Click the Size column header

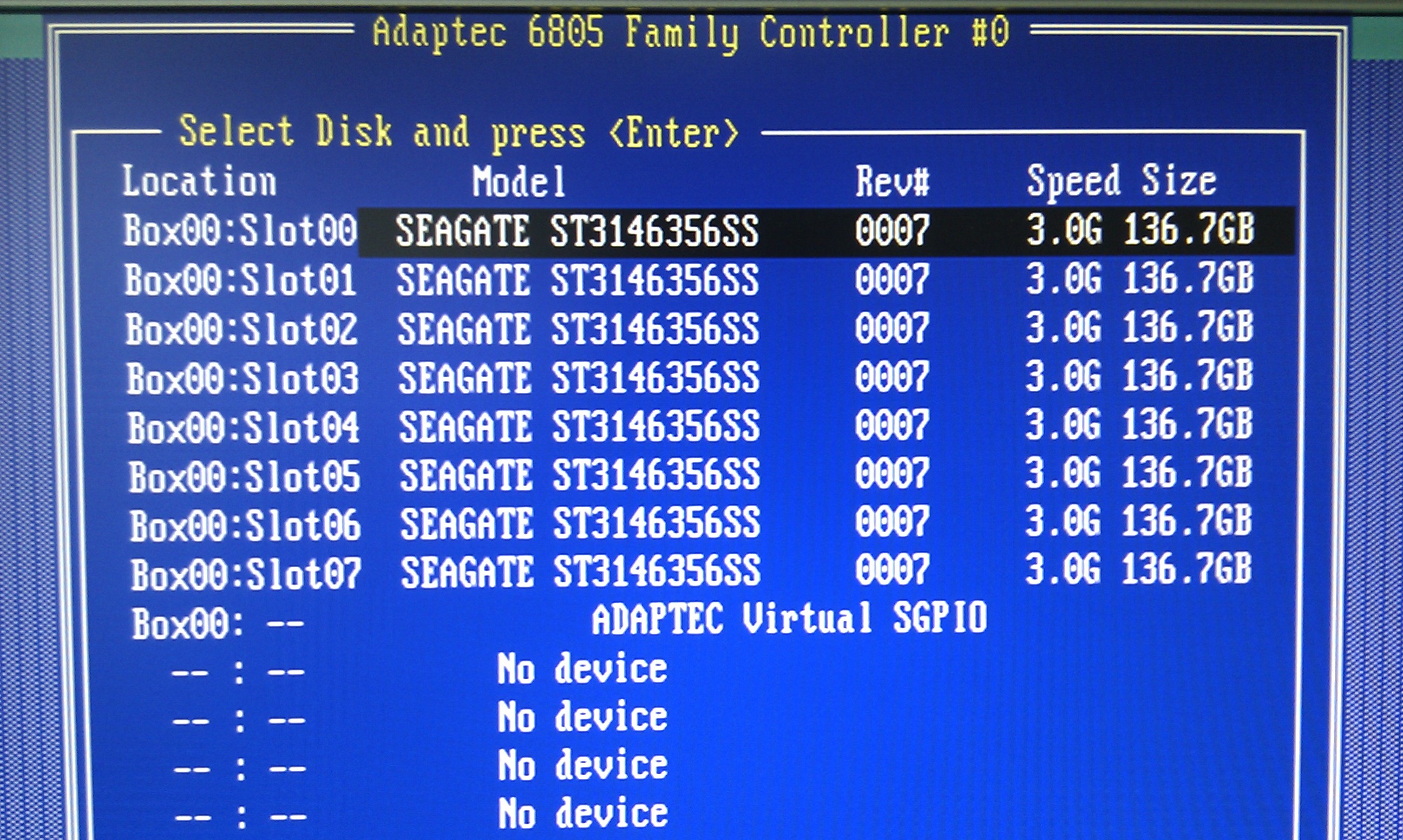click(x=1178, y=182)
